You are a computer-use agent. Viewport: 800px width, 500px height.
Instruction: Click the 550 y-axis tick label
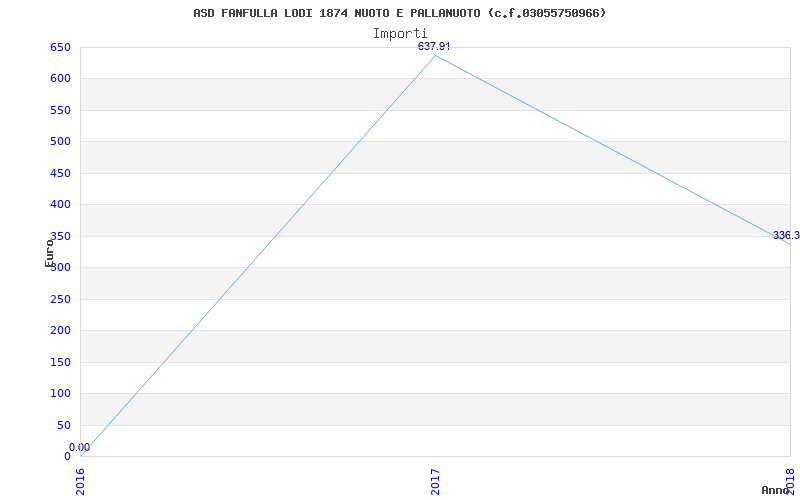point(60,110)
